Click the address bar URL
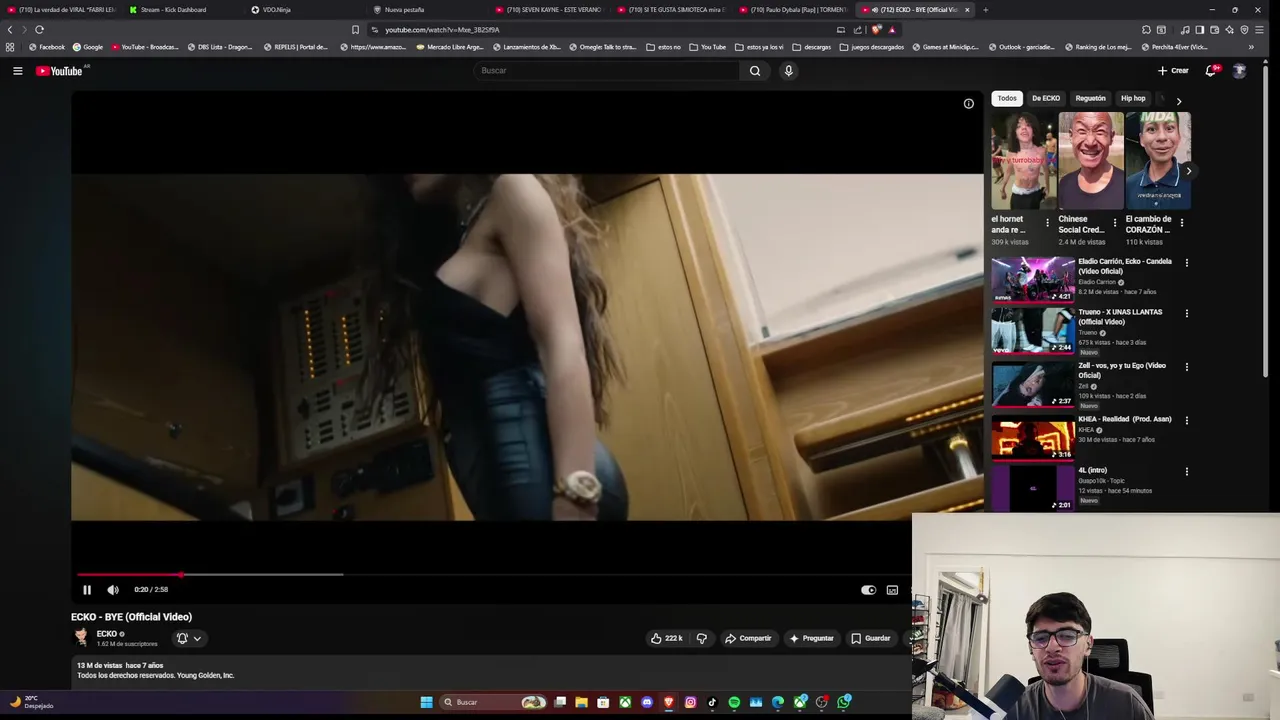The image size is (1280, 720). click(442, 30)
